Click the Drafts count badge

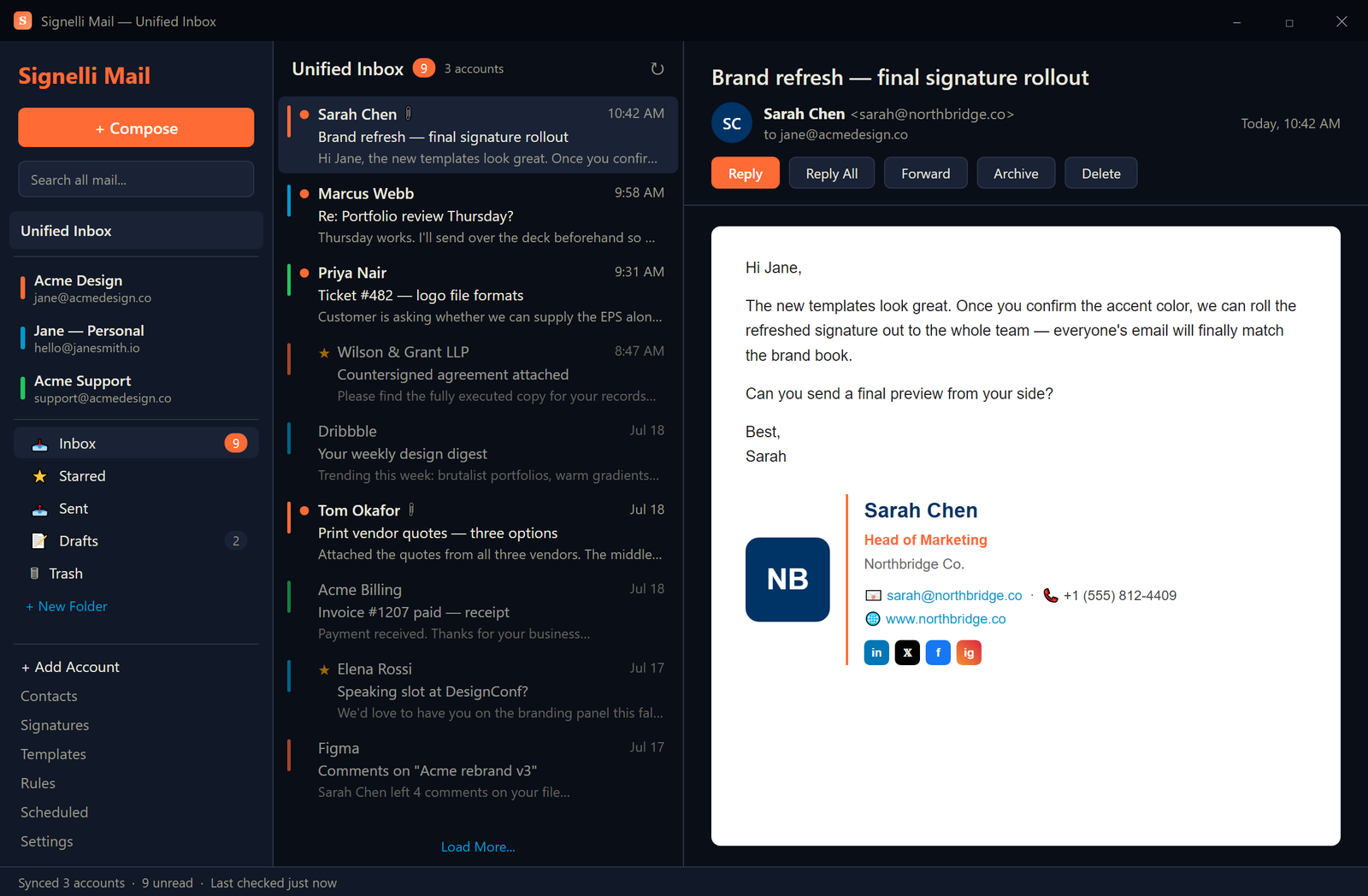pos(236,540)
